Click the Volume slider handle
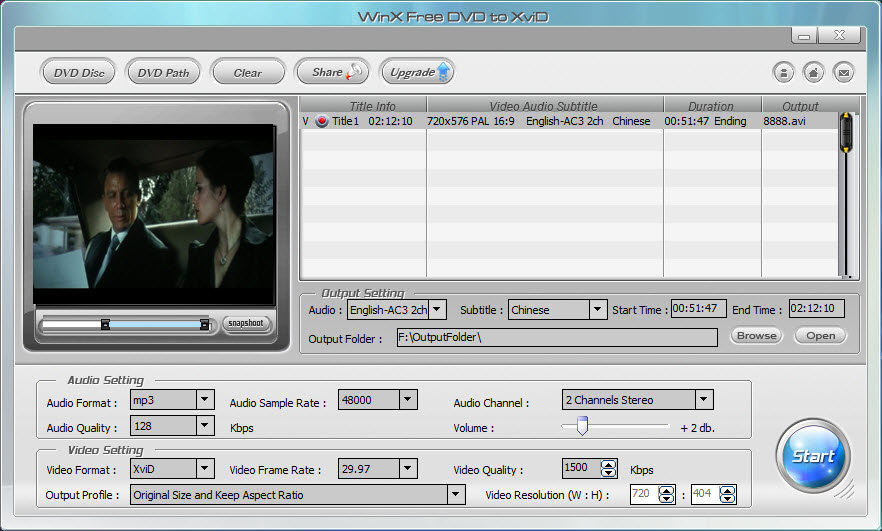The width and height of the screenshot is (882, 531). point(582,426)
